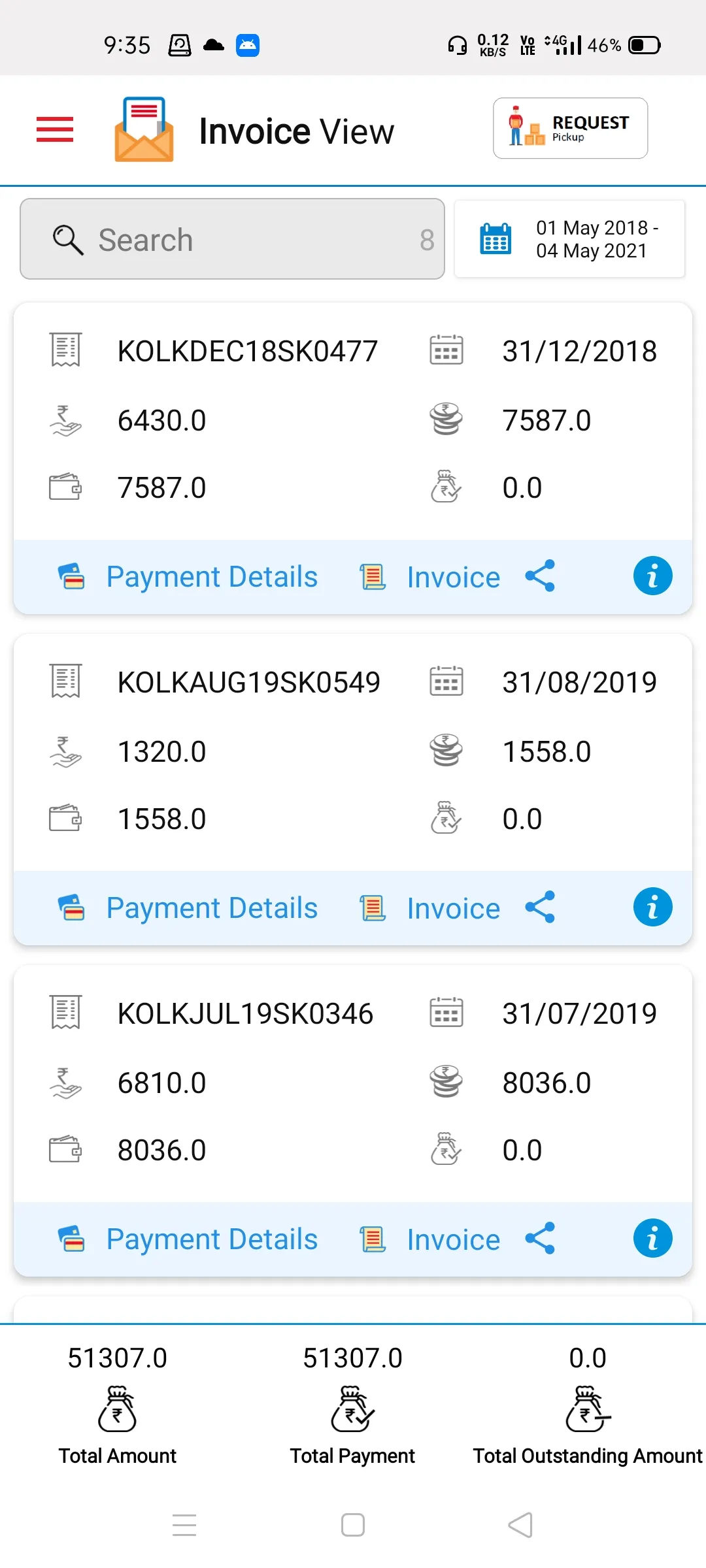Open Invoice for KOLKAUG19SK0549
The image size is (706, 1568).
coord(430,908)
